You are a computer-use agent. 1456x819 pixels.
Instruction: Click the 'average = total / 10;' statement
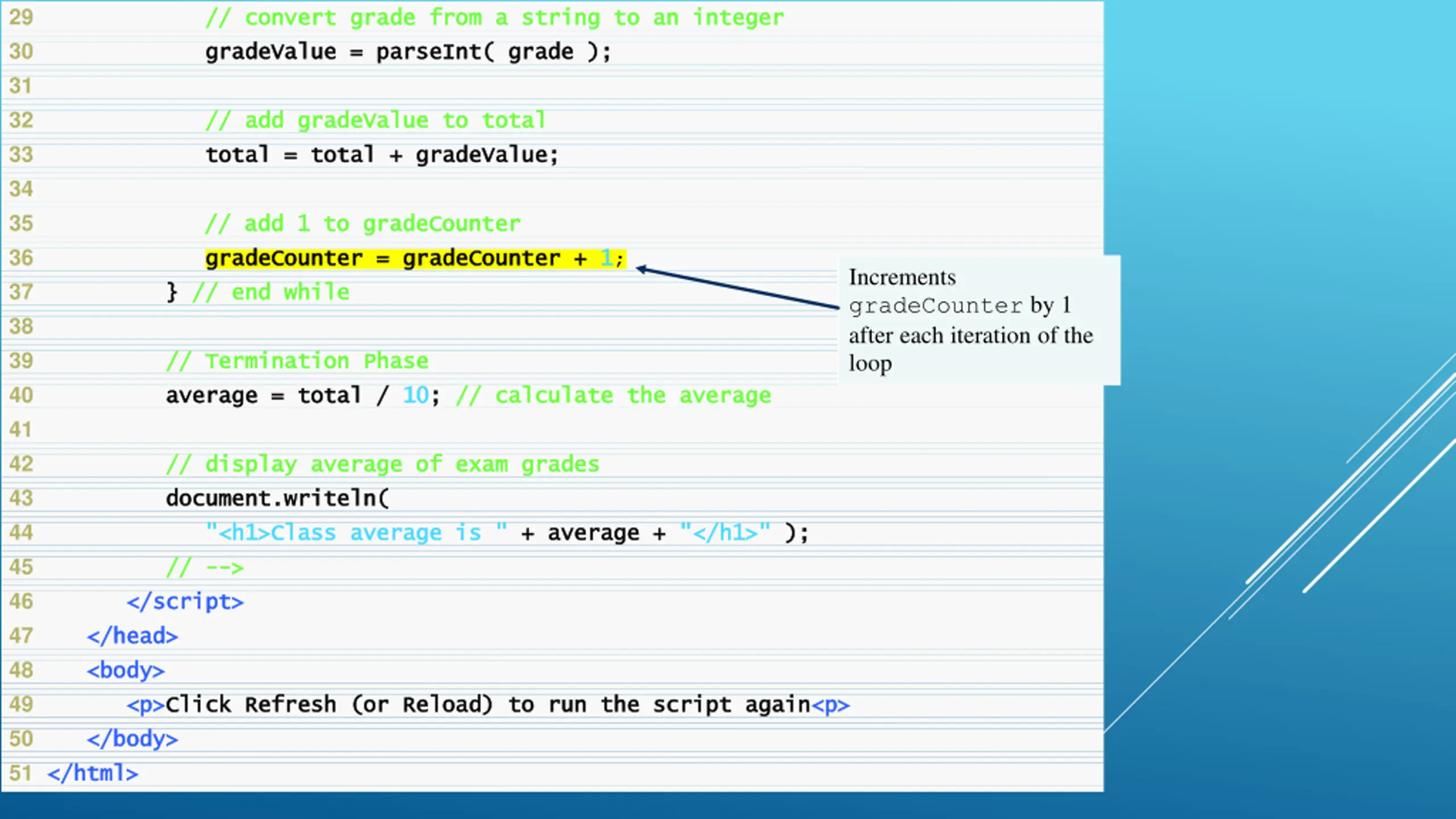[x=303, y=396]
